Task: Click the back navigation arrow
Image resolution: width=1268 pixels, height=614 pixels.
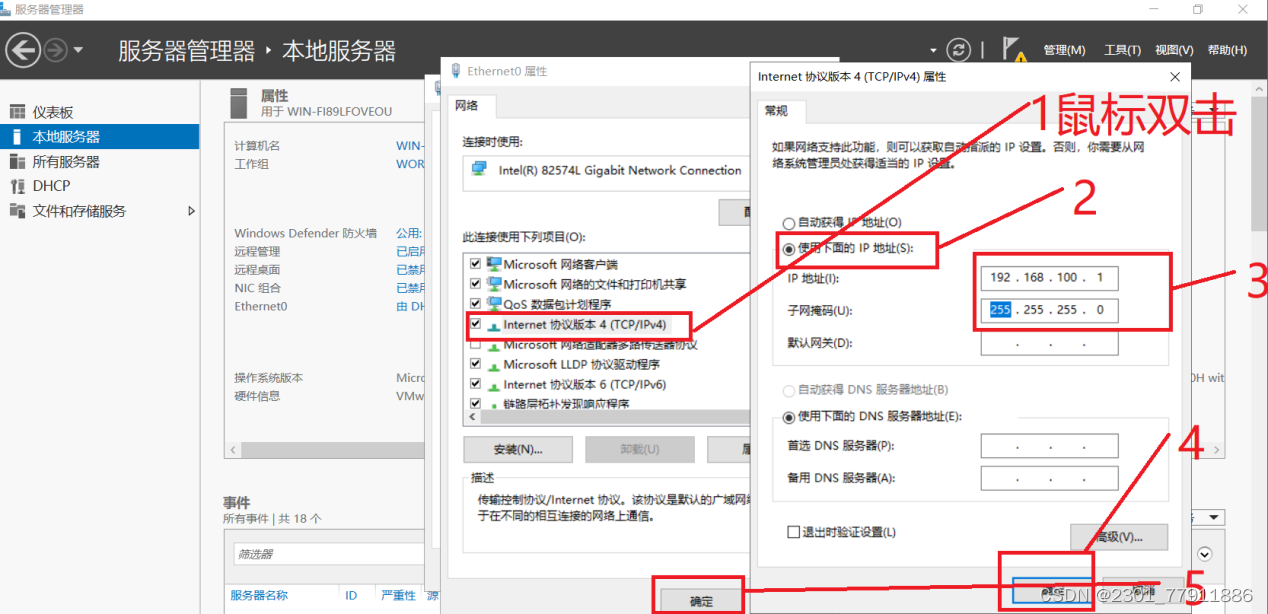Action: 23,49
